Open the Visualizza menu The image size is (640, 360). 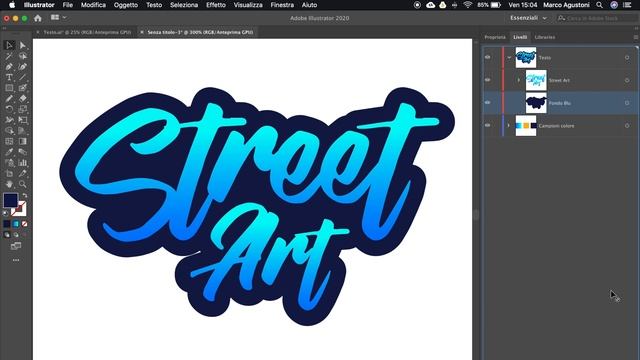[248, 5]
